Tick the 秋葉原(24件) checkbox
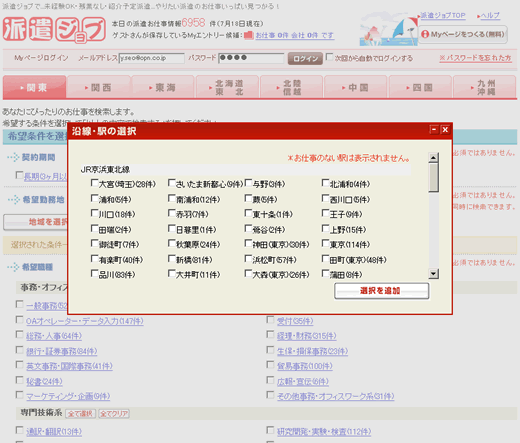Viewport: 520px width, 443px height. point(171,244)
